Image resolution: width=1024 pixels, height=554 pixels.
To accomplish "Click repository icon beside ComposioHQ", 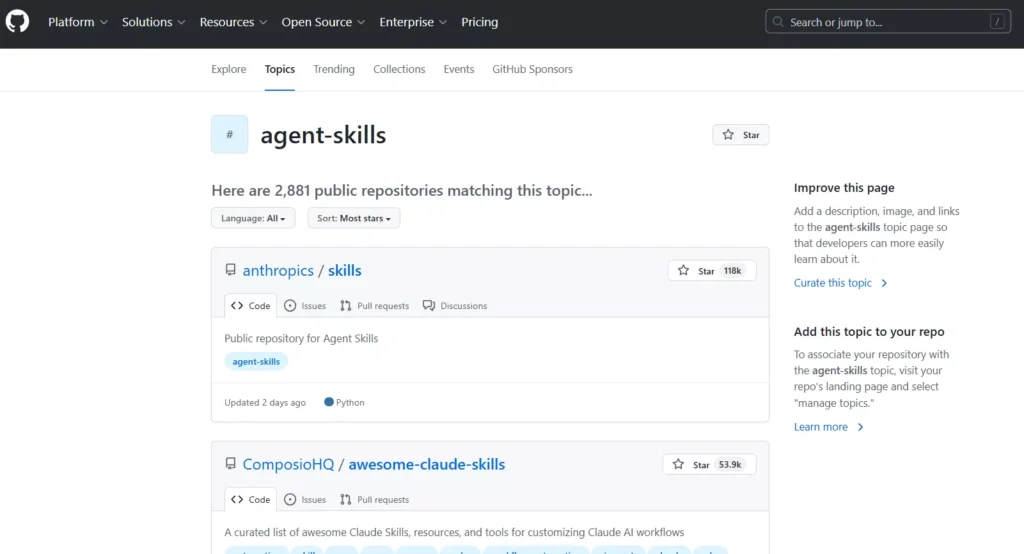I will coord(231,464).
